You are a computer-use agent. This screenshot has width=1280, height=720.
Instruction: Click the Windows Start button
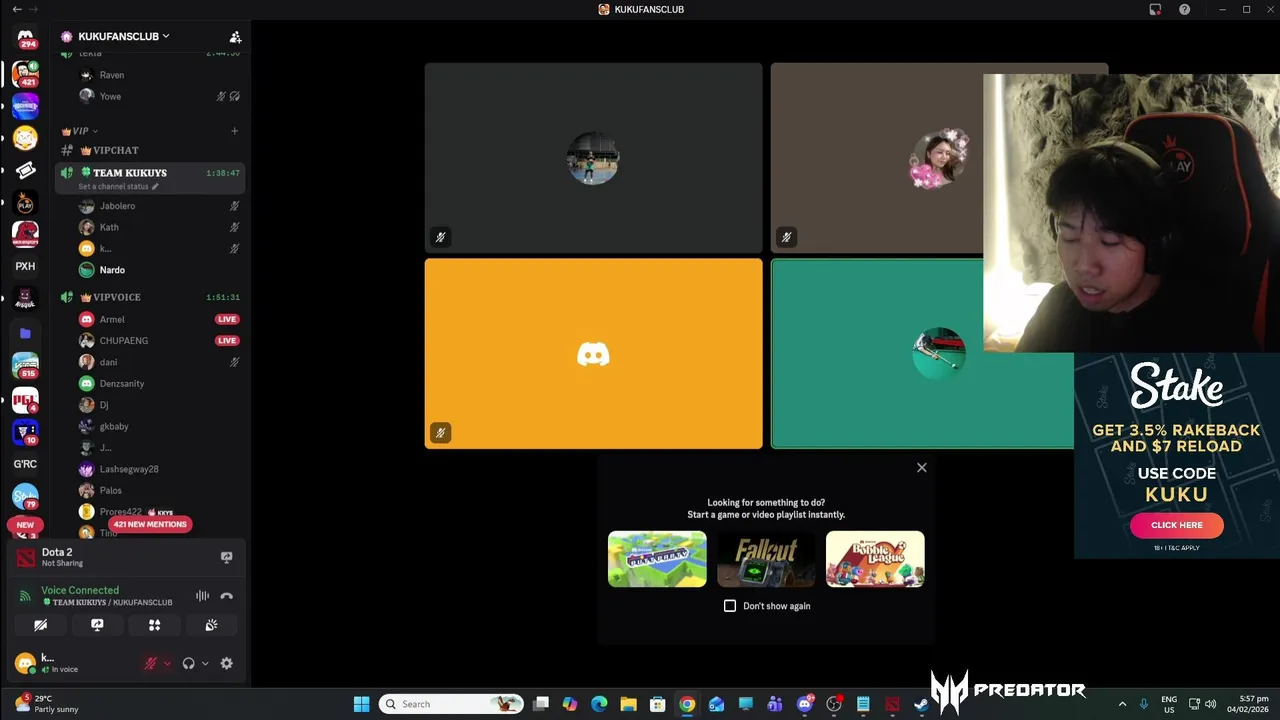tap(361, 704)
